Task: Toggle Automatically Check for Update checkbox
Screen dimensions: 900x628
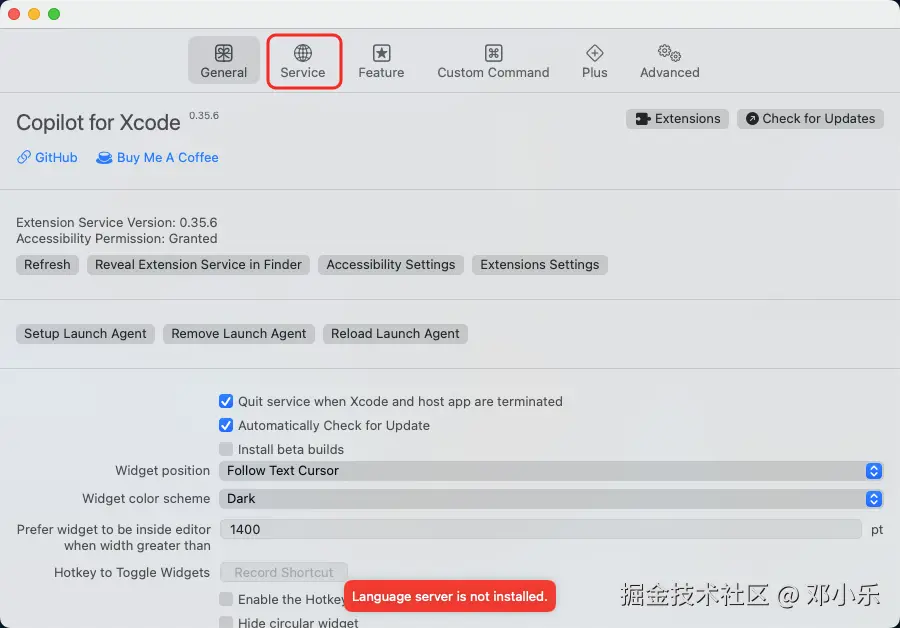Action: [226, 425]
